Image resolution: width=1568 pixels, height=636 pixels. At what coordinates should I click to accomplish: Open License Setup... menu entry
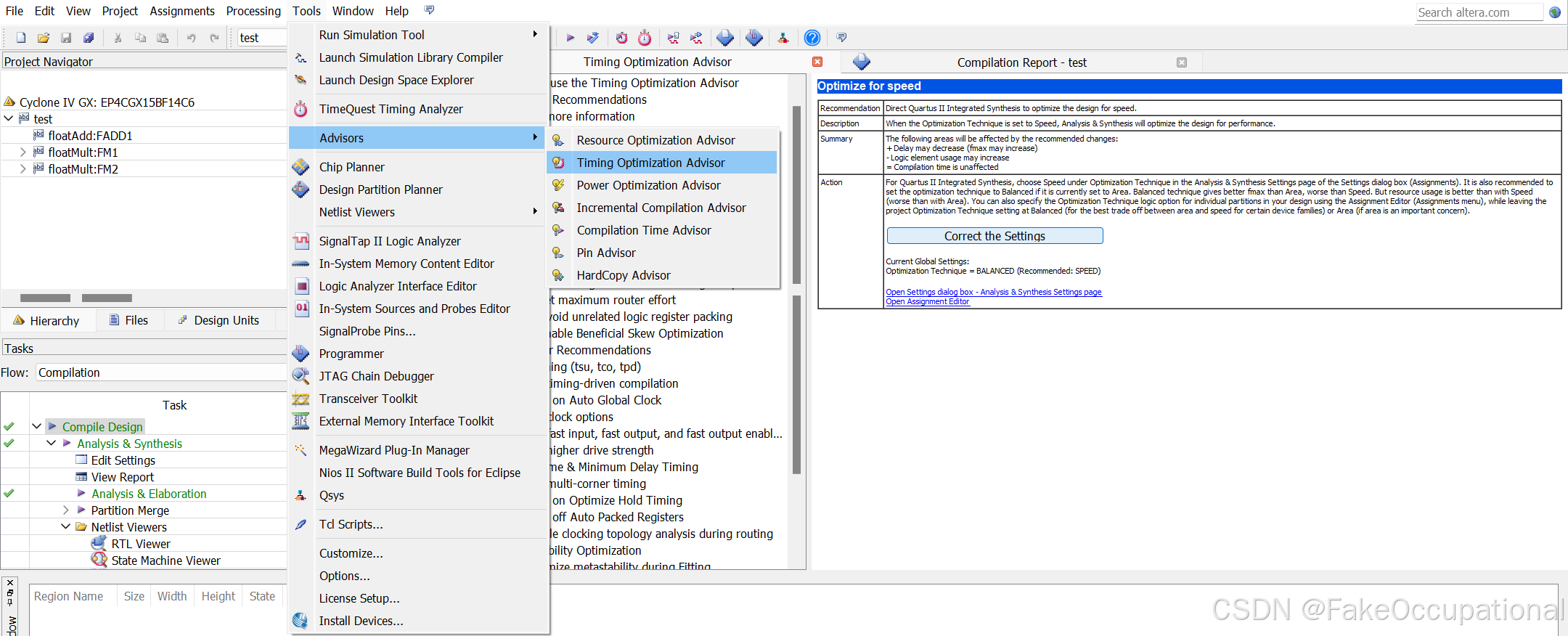pyautogui.click(x=418, y=598)
